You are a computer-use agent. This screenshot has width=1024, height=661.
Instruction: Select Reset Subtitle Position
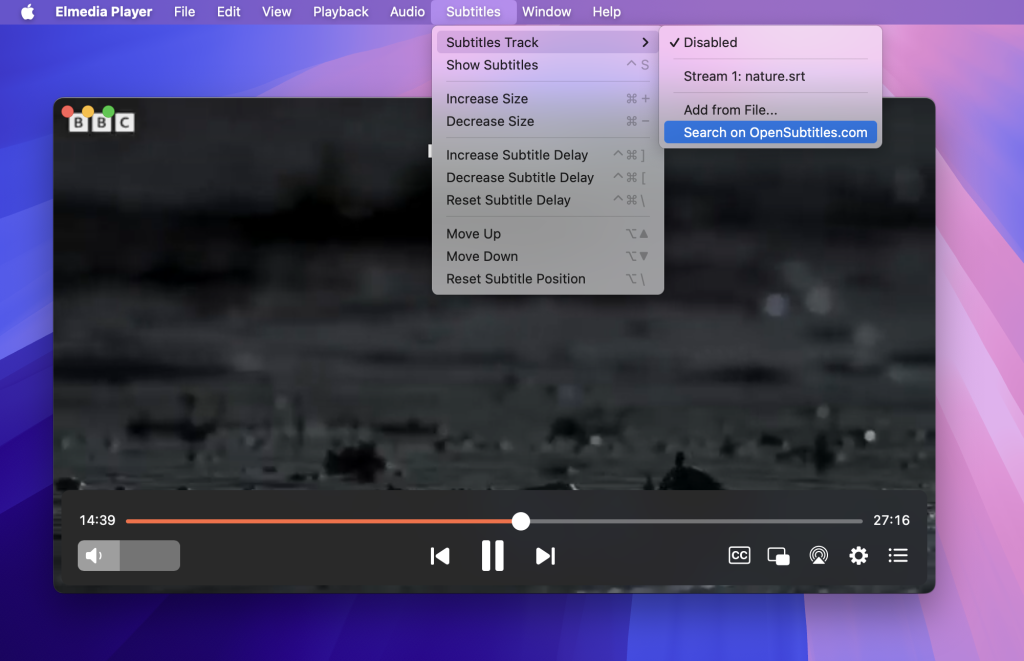[516, 279]
